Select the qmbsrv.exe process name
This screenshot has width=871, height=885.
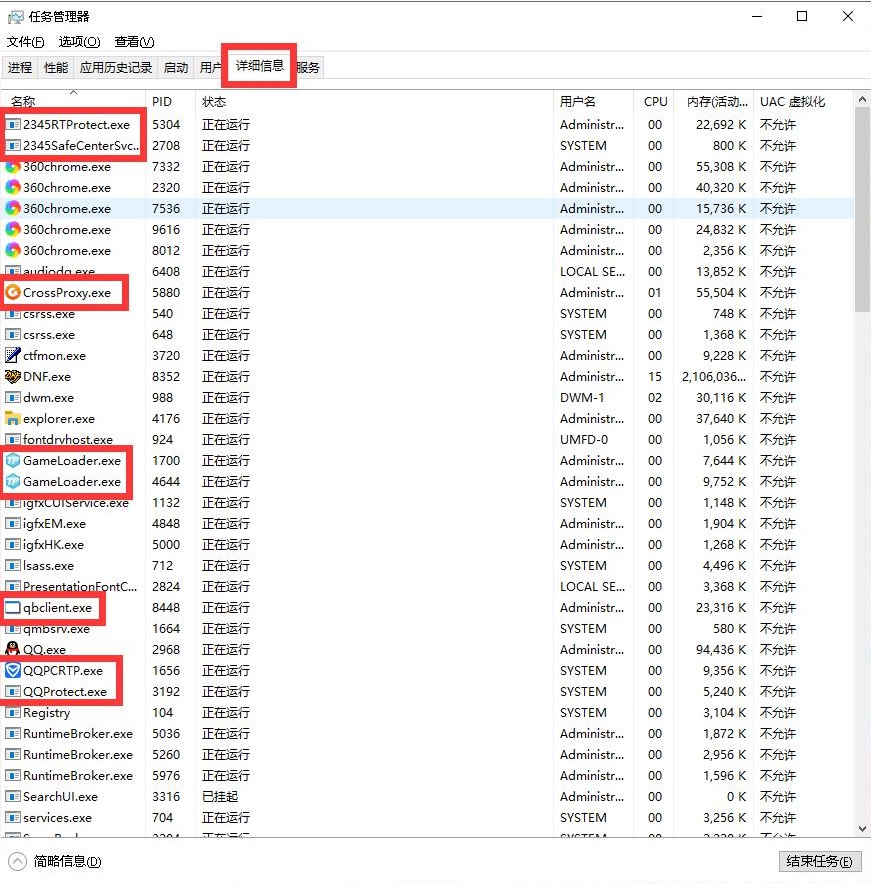click(x=56, y=629)
